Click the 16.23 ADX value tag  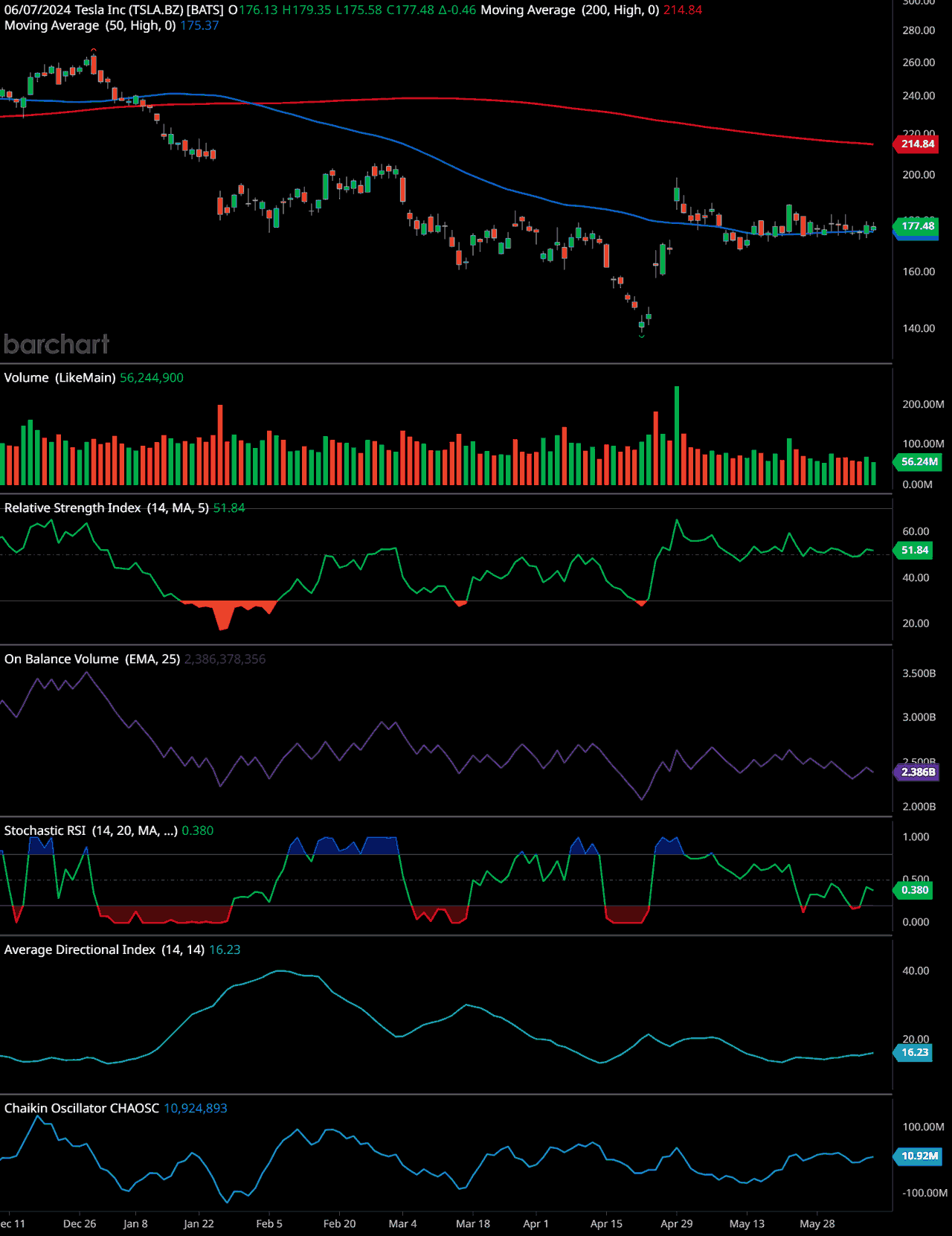tap(914, 1052)
